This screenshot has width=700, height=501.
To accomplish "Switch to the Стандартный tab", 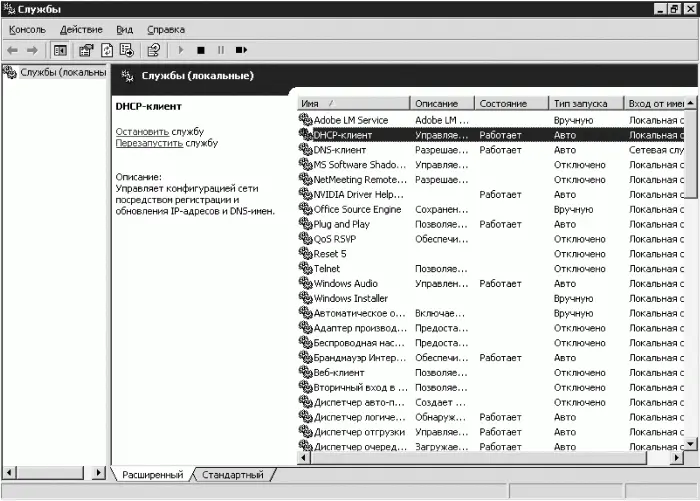I will pos(233,475).
